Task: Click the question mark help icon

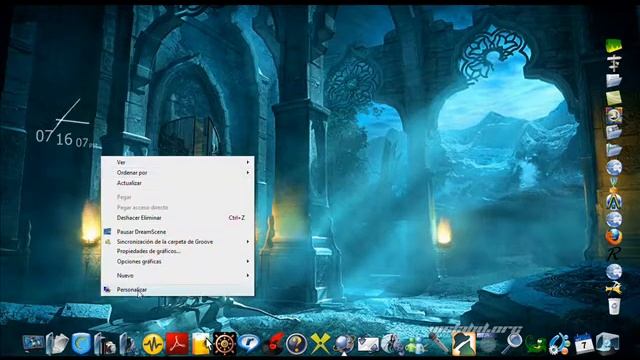Action: coord(296,344)
